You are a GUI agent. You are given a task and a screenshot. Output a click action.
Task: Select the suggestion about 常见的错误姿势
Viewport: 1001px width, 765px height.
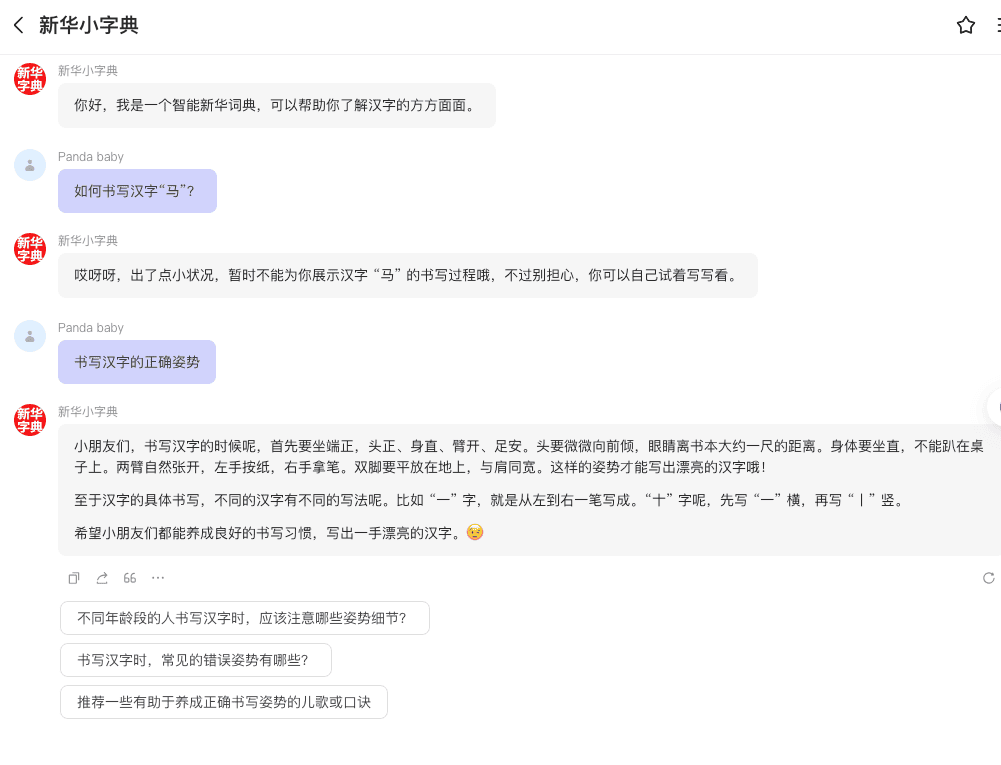195,660
